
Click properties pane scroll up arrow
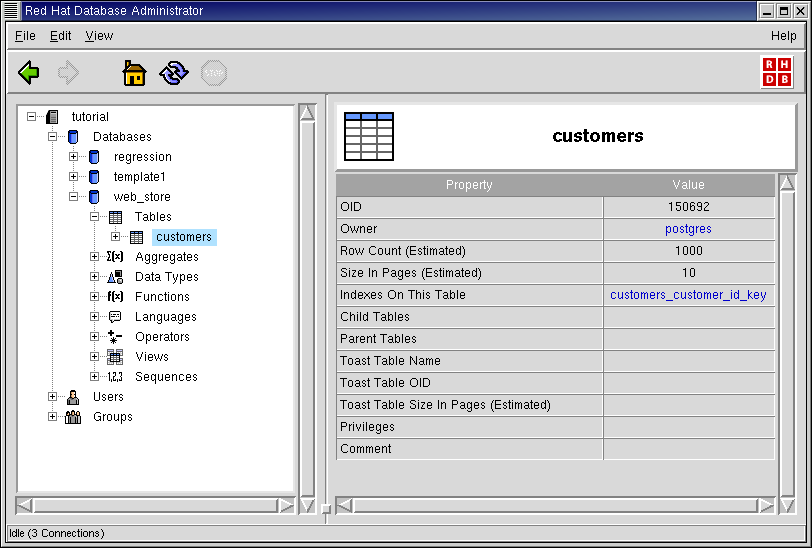[x=787, y=183]
